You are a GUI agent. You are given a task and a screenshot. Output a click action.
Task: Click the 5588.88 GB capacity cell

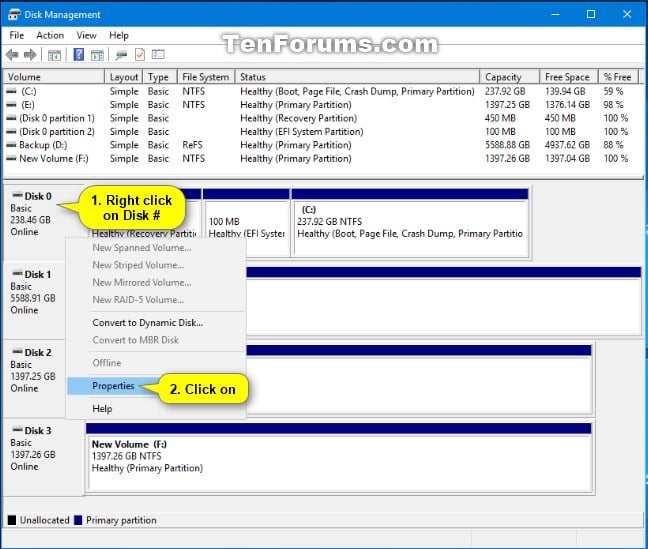tap(507, 145)
